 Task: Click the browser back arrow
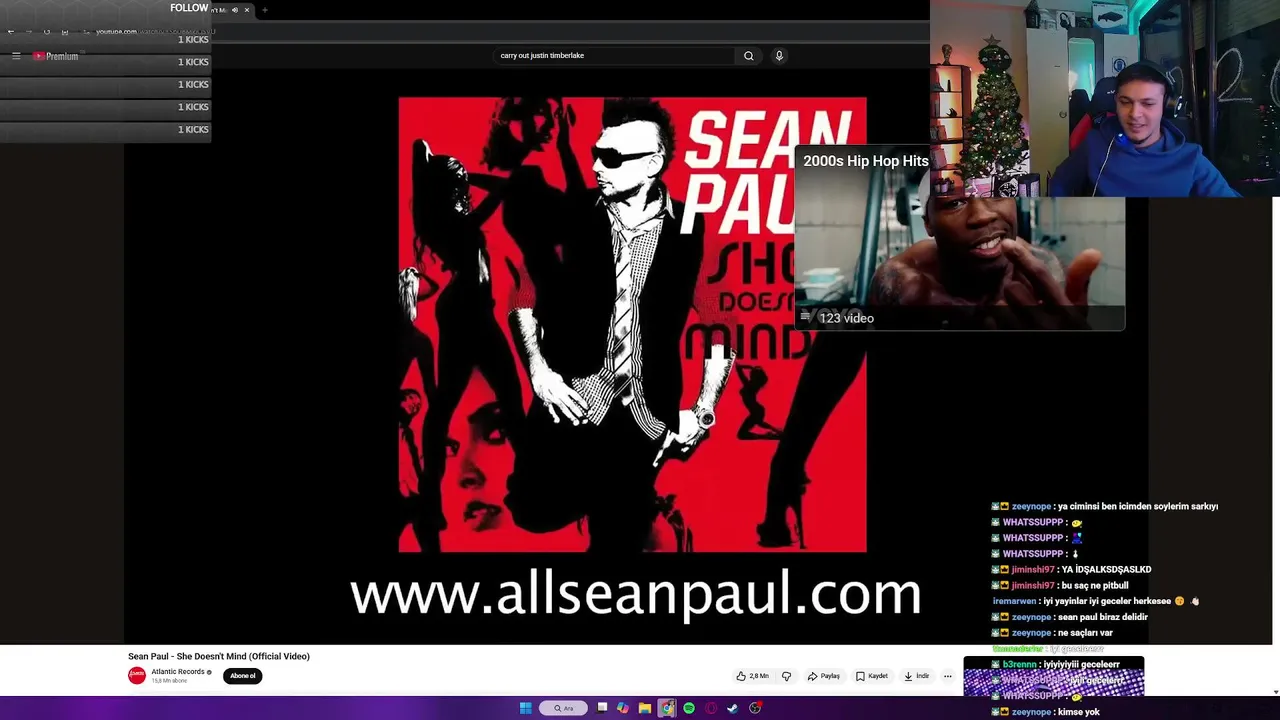click(x=11, y=31)
